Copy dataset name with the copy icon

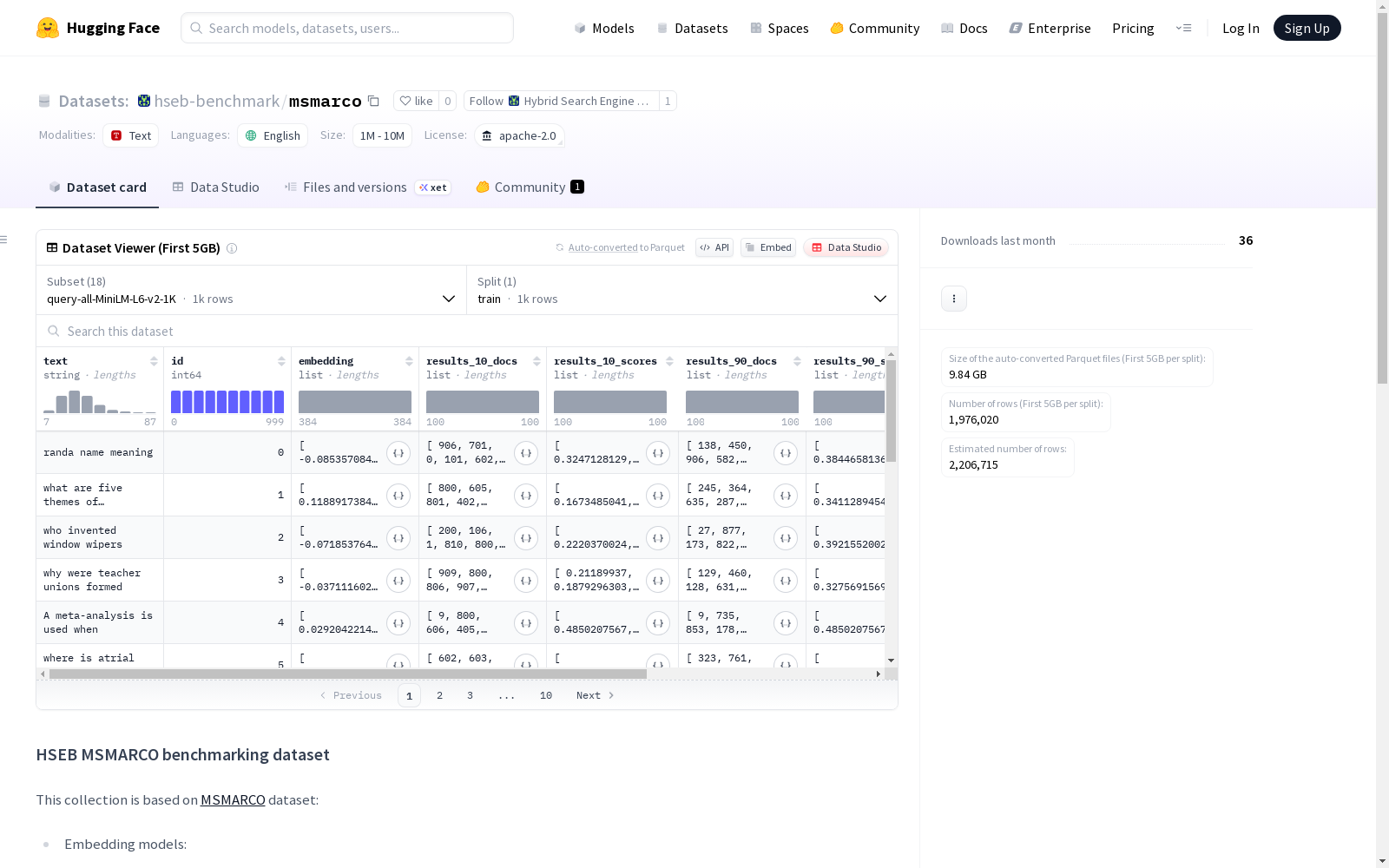(x=373, y=101)
